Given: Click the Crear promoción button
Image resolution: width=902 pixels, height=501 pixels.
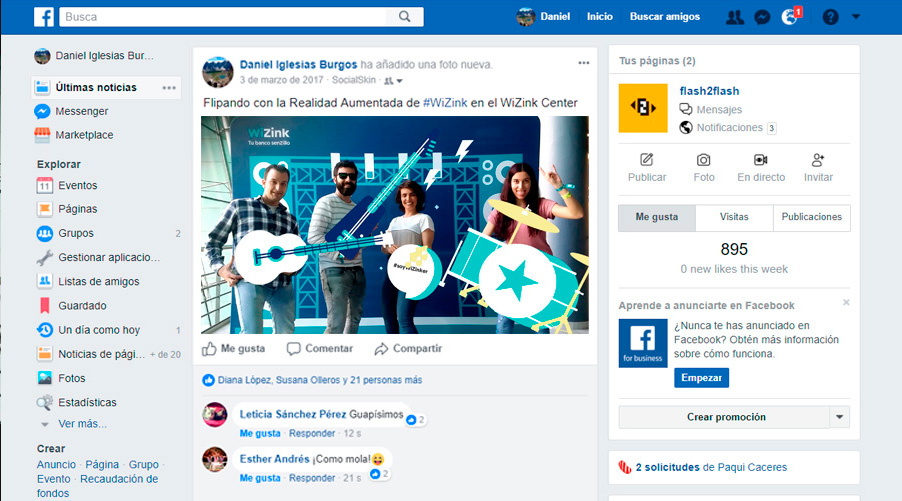Looking at the screenshot, I should click(724, 417).
